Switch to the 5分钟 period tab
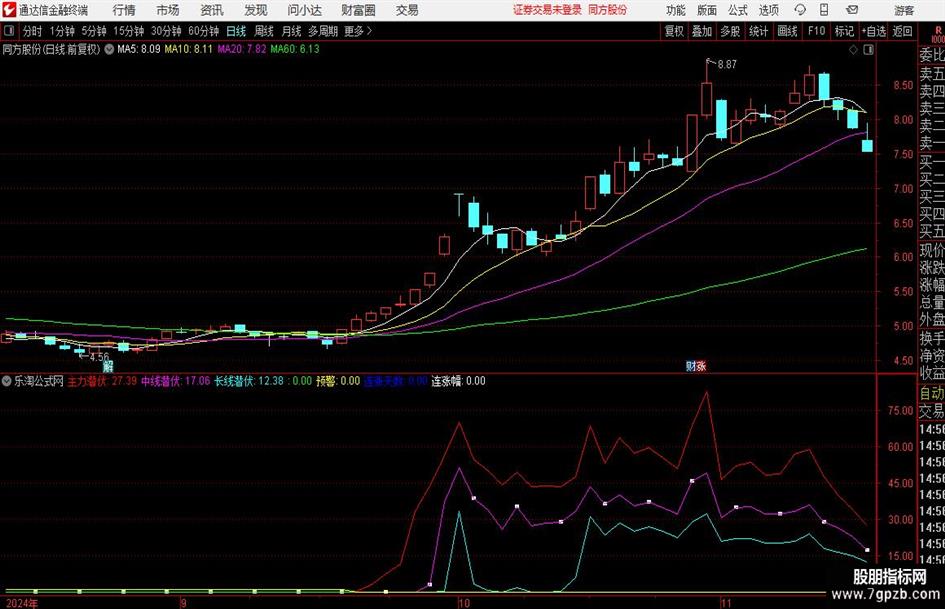 tap(94, 31)
